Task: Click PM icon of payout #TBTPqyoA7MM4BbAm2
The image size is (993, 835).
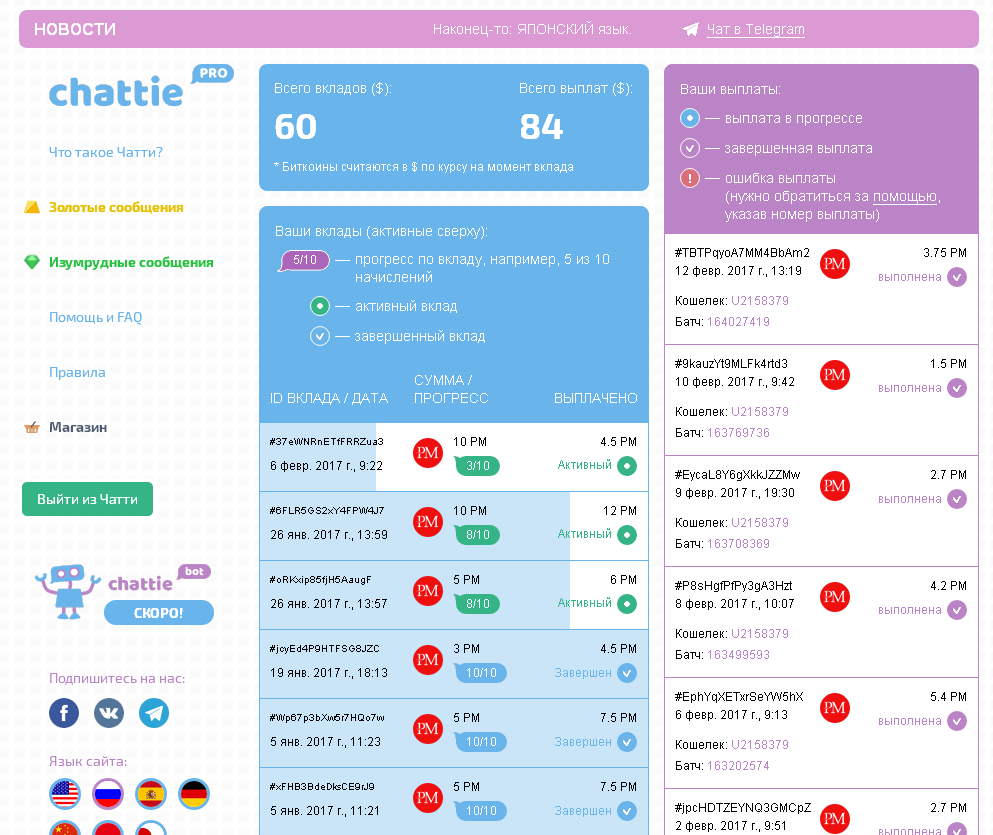Action: tap(835, 264)
